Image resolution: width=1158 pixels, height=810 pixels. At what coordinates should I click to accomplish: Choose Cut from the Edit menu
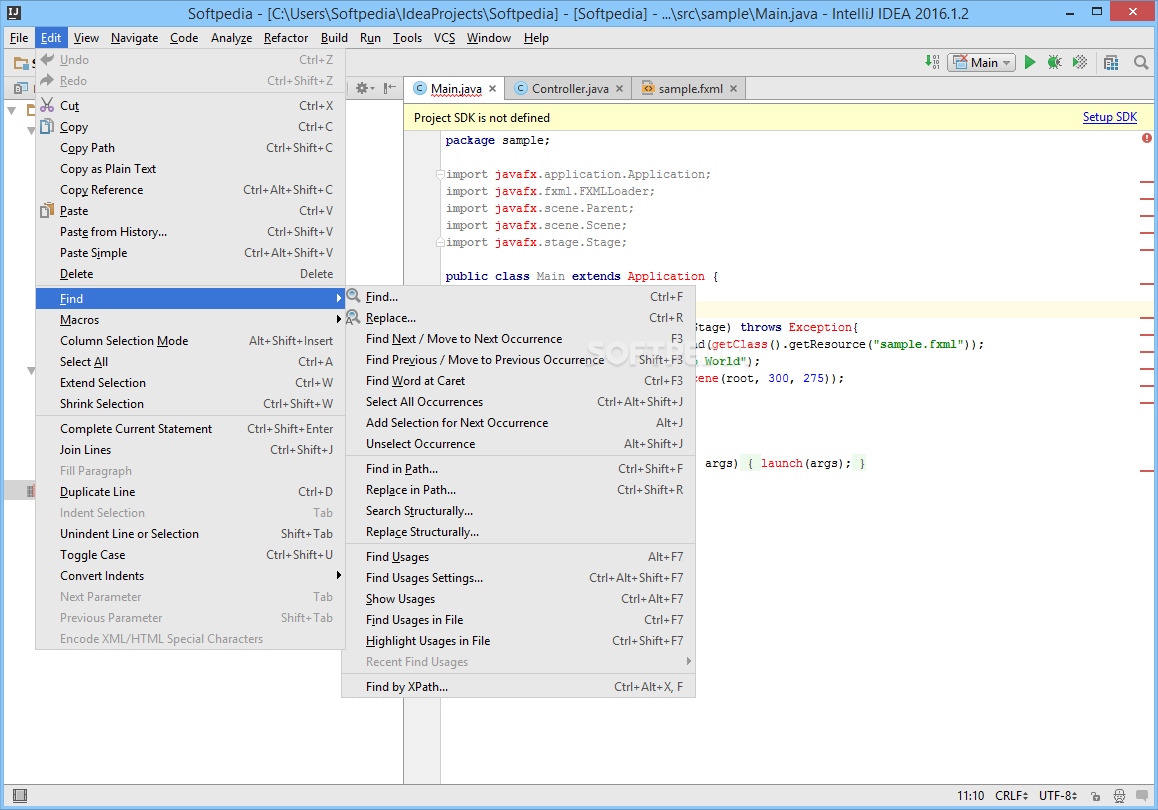[x=191, y=106]
